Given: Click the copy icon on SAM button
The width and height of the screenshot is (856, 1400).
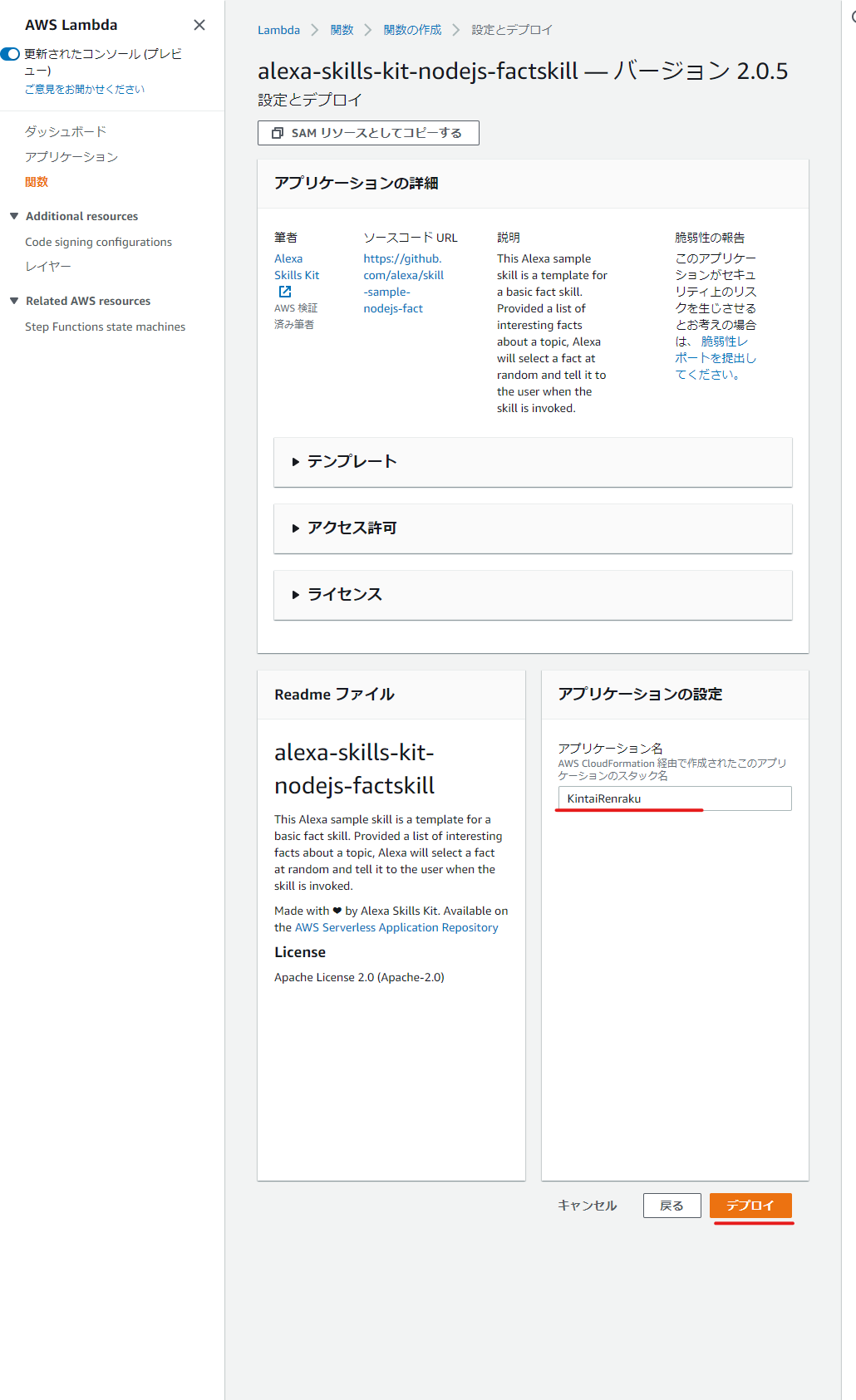Looking at the screenshot, I should coord(278,133).
